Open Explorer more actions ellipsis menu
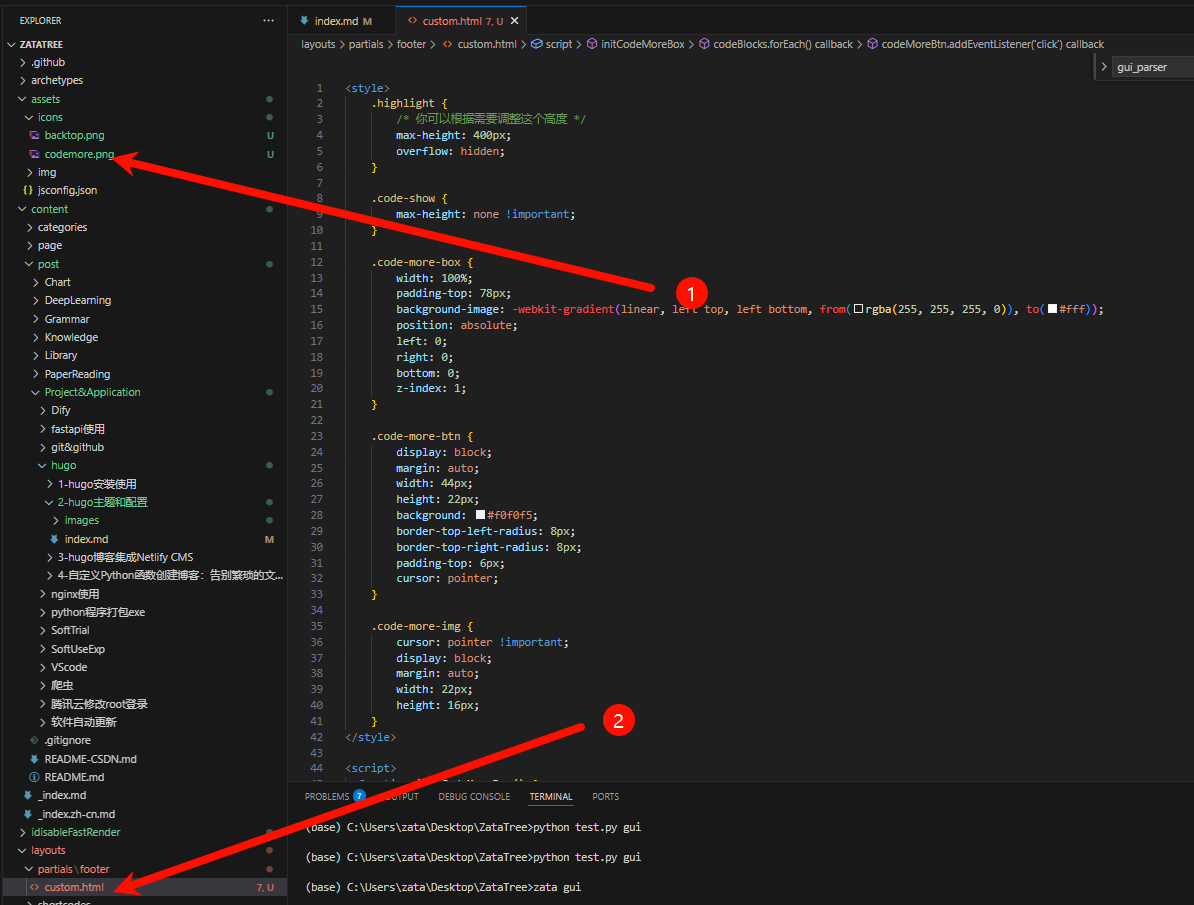This screenshot has width=1194, height=905. coord(268,21)
